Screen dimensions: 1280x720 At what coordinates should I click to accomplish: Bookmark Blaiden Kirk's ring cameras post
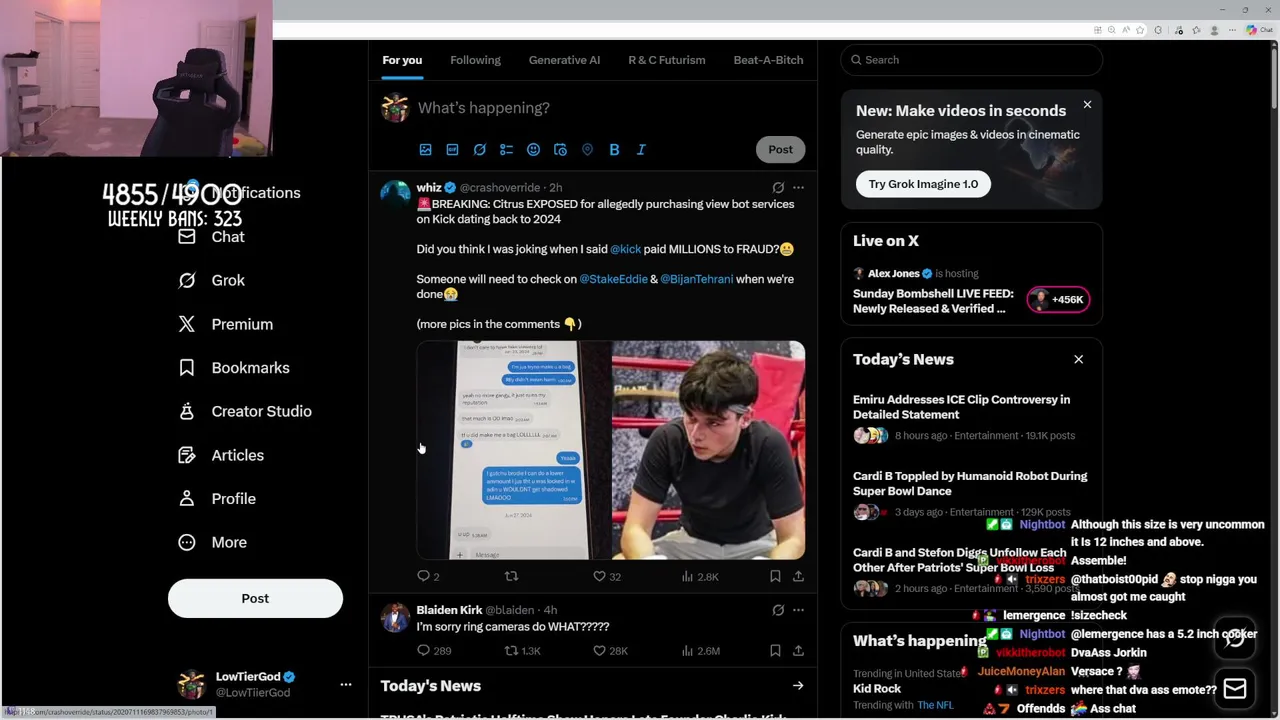click(x=775, y=650)
